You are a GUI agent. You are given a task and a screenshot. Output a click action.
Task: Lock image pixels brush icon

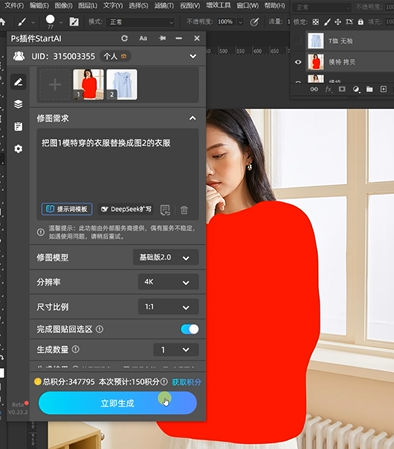pyautogui.click(x=327, y=22)
